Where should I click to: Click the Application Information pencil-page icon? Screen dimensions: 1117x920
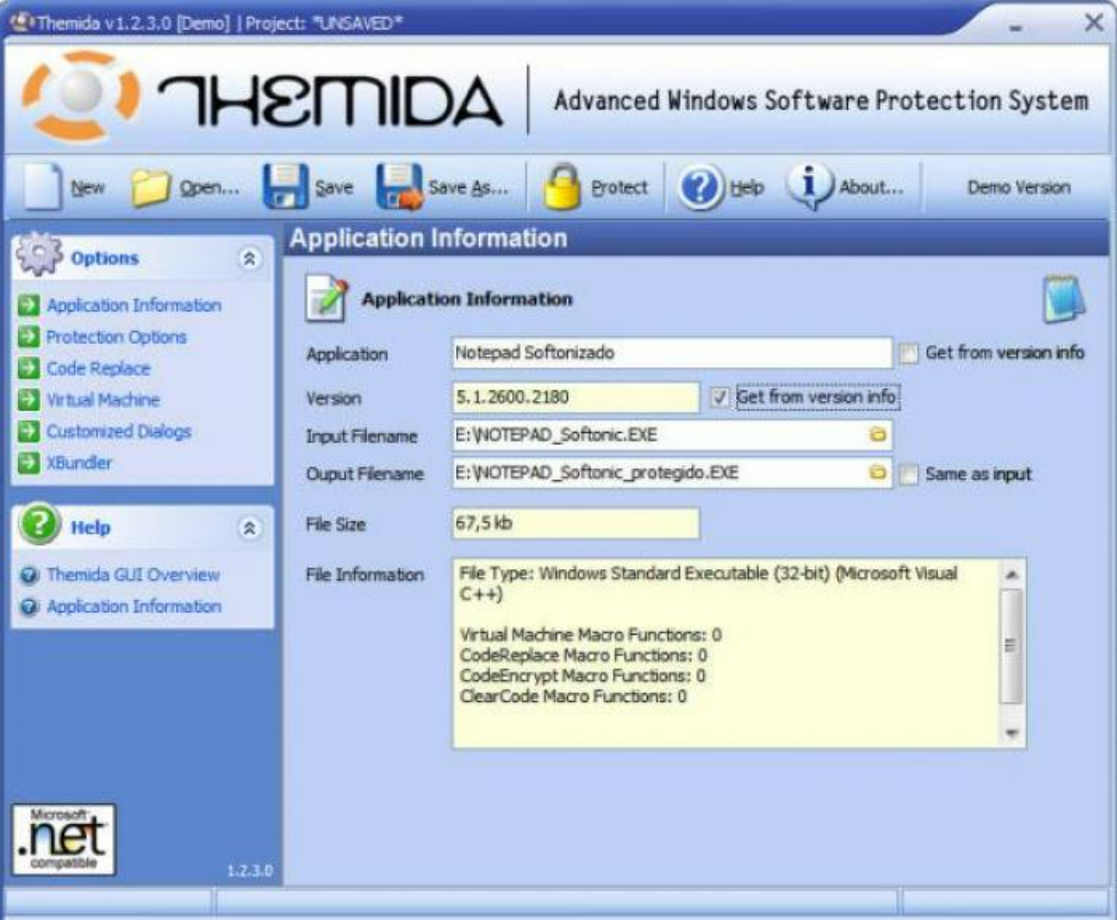[x=327, y=299]
